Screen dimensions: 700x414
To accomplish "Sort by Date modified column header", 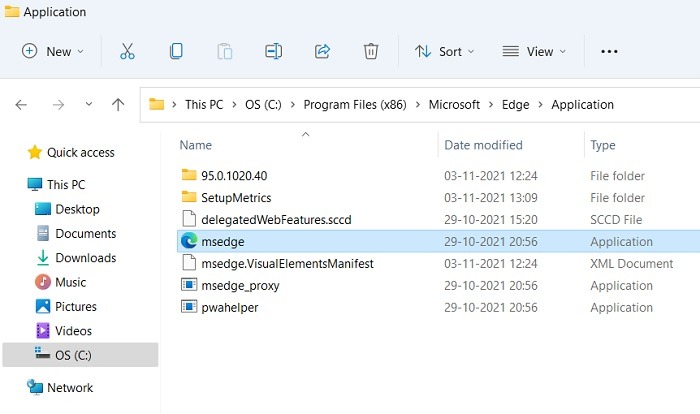I will (483, 145).
